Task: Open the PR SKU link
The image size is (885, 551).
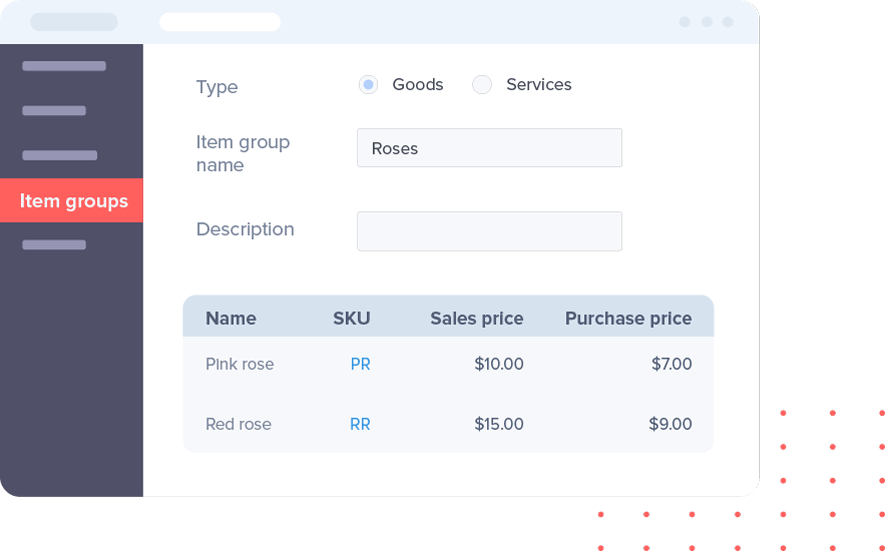Action: pos(360,364)
